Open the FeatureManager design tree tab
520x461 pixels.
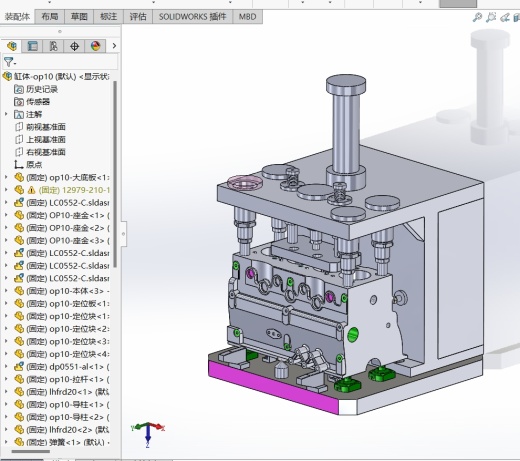[x=12, y=46]
